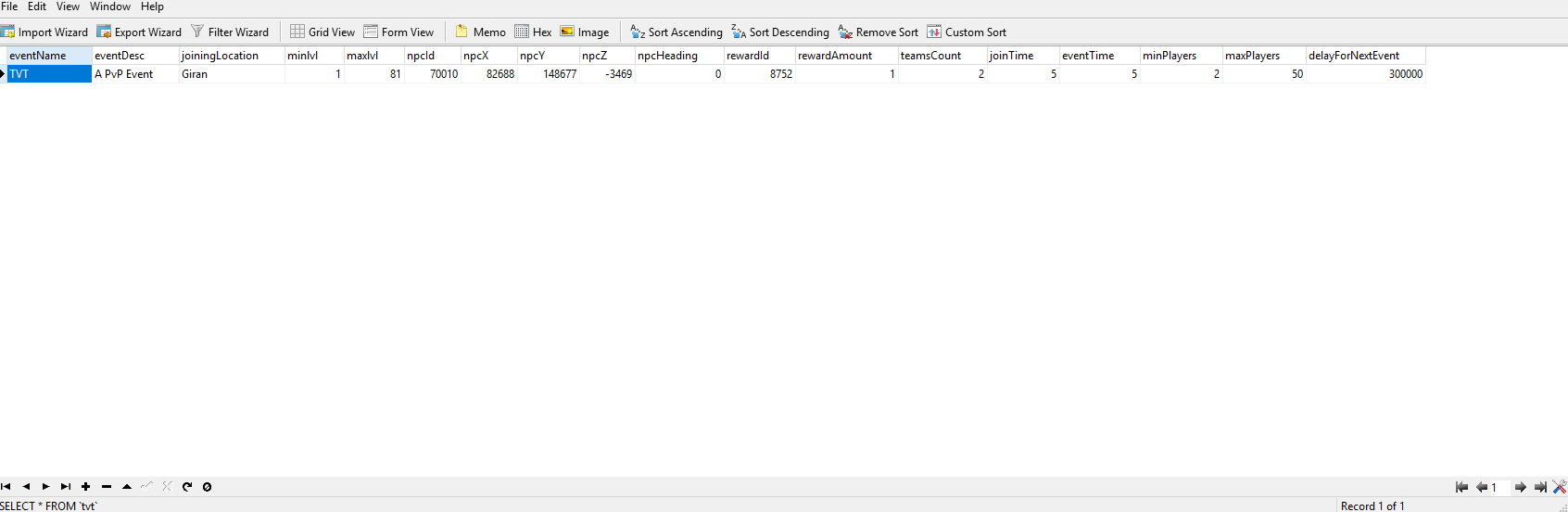Switch to Grid View
This screenshot has height=512, width=1568.
(322, 32)
